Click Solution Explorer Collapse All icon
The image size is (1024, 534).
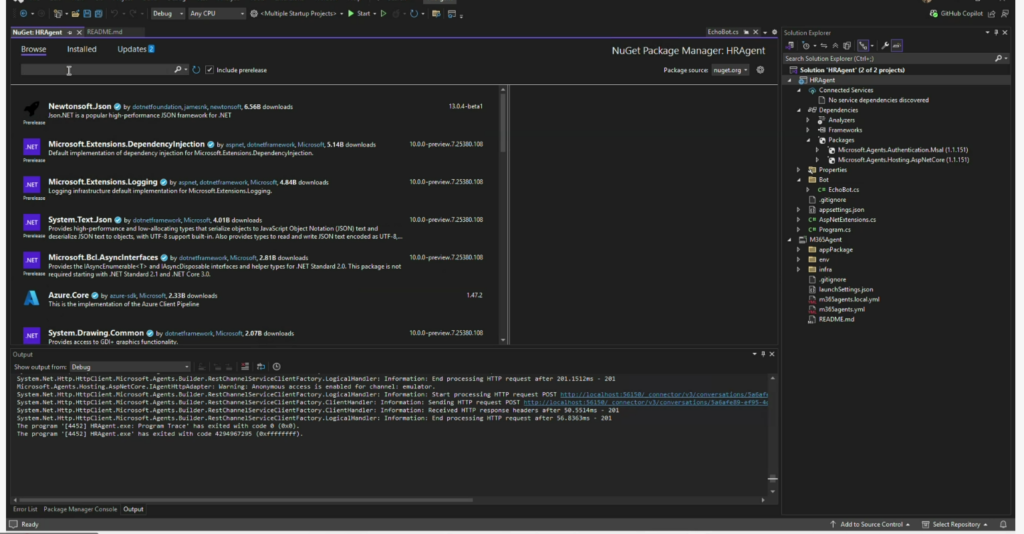click(x=835, y=46)
